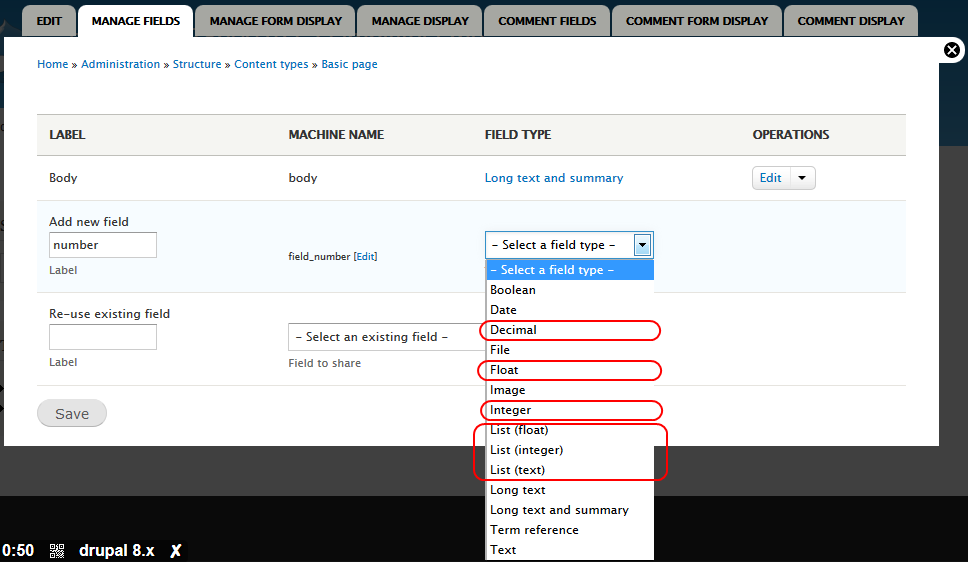Open dropdown arrow next to Edit button
The width and height of the screenshot is (968, 562).
coord(803,178)
